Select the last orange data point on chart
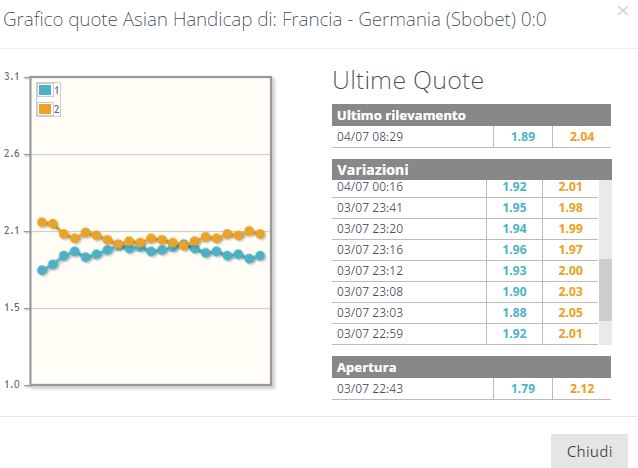 (260, 234)
